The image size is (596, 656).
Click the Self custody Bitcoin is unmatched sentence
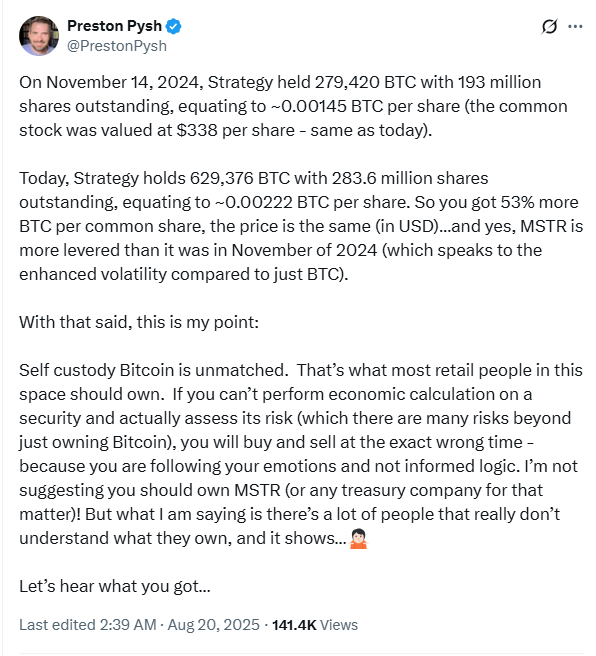pos(153,370)
